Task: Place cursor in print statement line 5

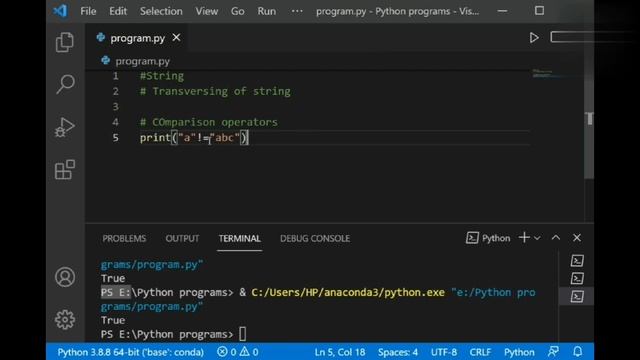Action: point(194,138)
